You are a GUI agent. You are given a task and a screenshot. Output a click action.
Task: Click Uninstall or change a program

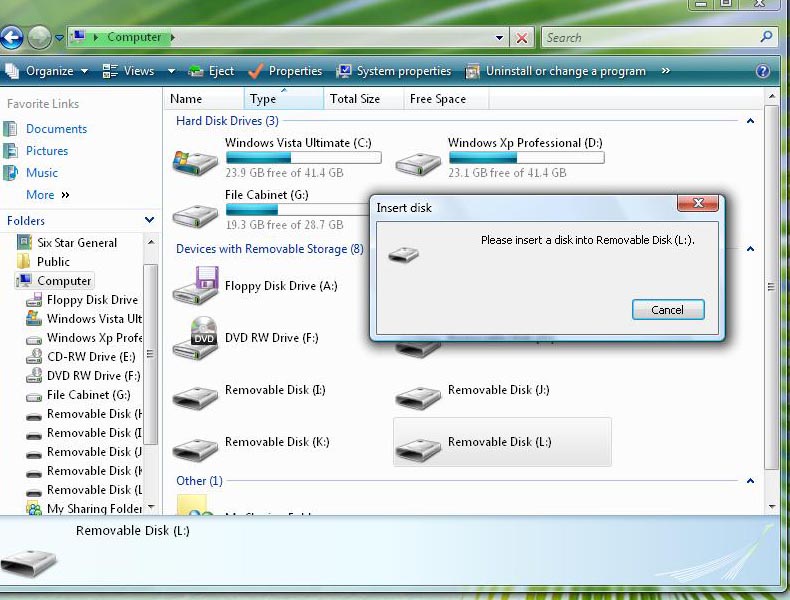tap(555, 71)
